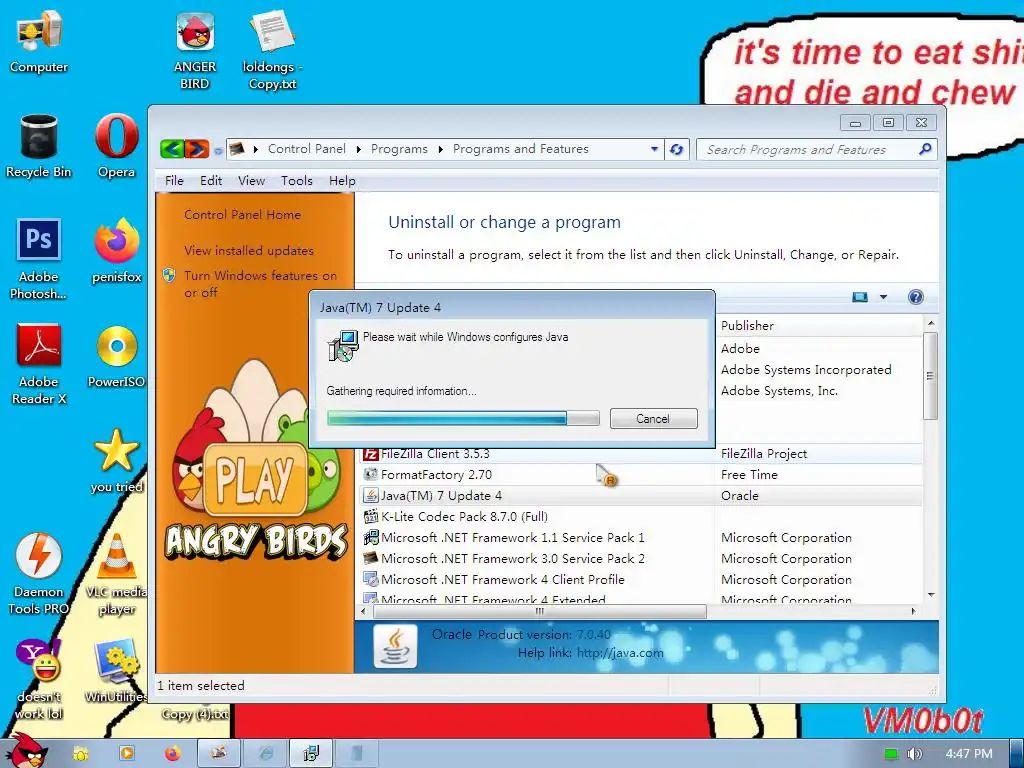Click the green tray status icon
Screen dimensions: 1024x768
point(891,754)
